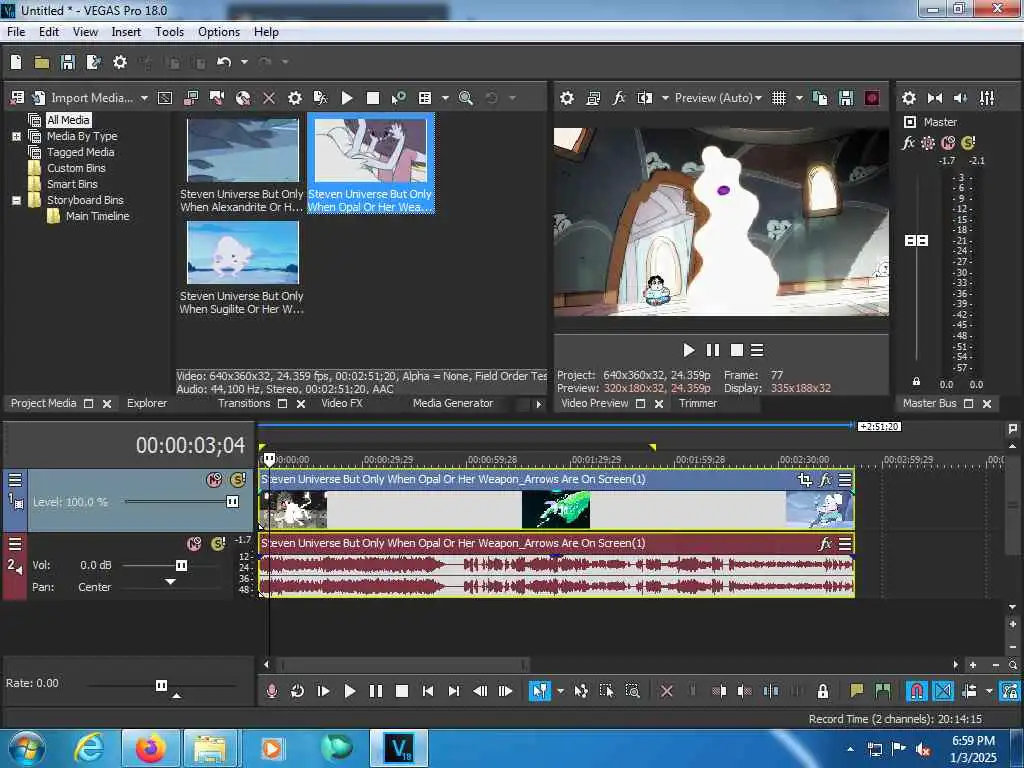1024x768 pixels.
Task: Open the Import Media dropdown arrow
Action: [x=144, y=98]
